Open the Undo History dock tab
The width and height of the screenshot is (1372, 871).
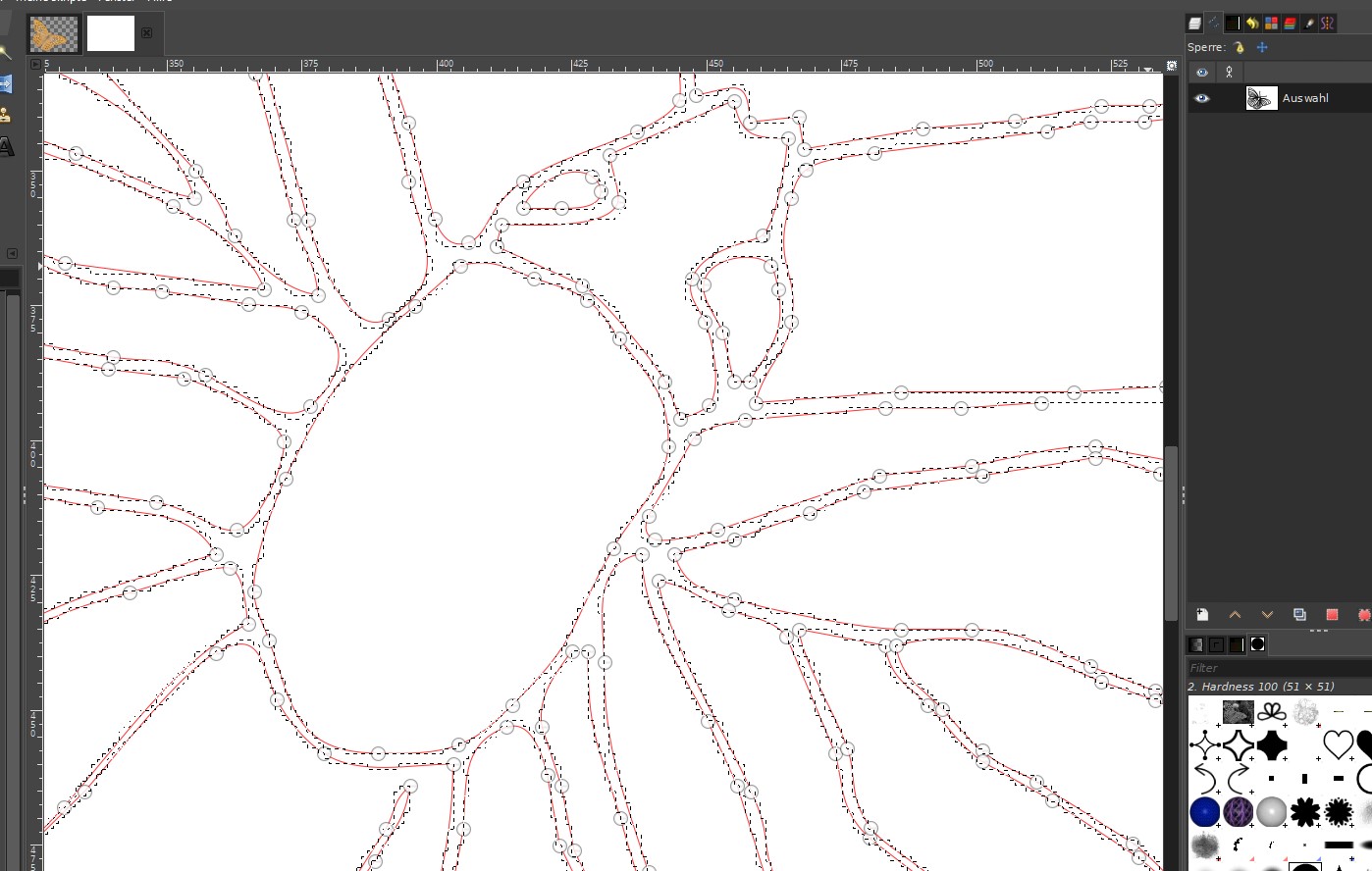click(x=1251, y=24)
